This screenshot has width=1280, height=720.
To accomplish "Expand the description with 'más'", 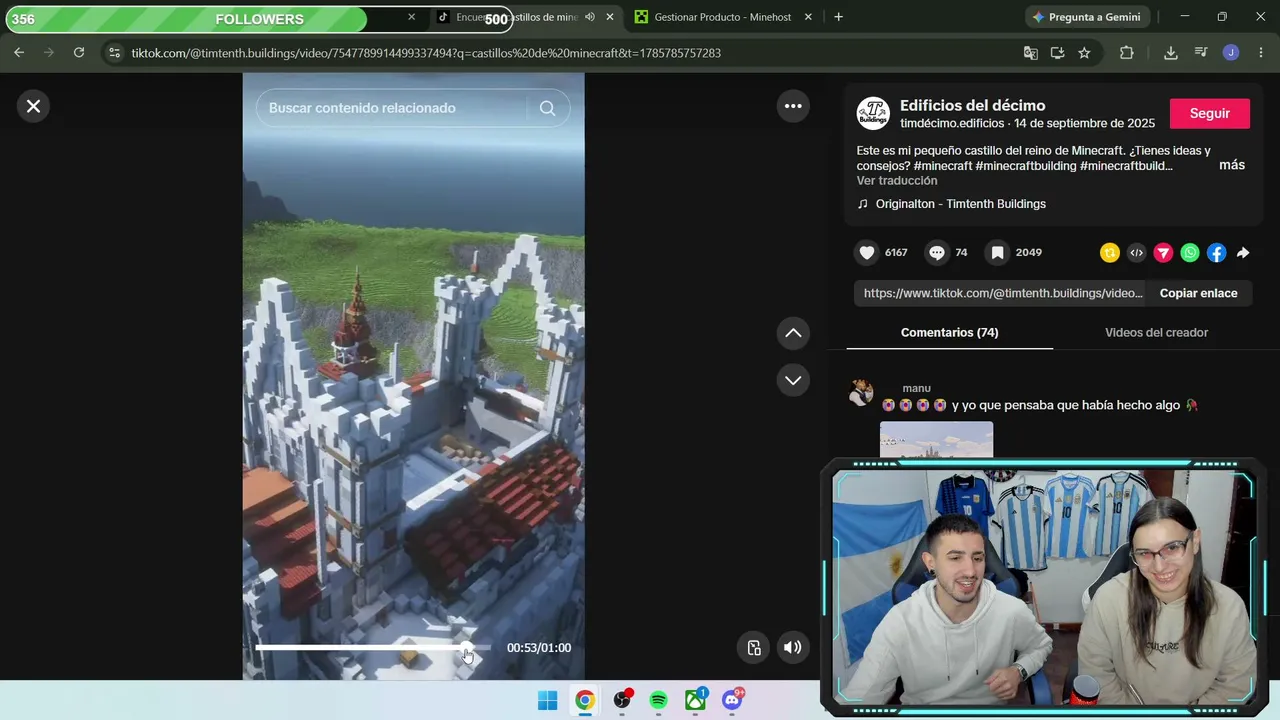I will (1232, 165).
